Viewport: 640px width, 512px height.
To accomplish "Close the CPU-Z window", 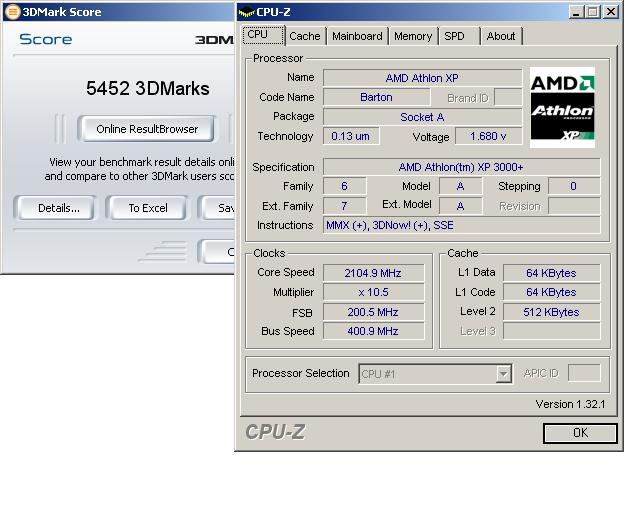I will coord(611,12).
